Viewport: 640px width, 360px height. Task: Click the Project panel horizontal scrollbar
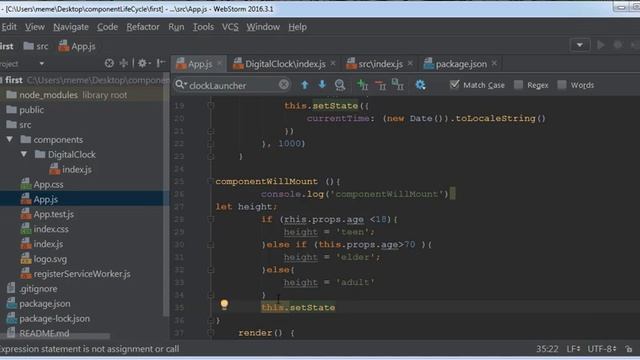click(55, 337)
